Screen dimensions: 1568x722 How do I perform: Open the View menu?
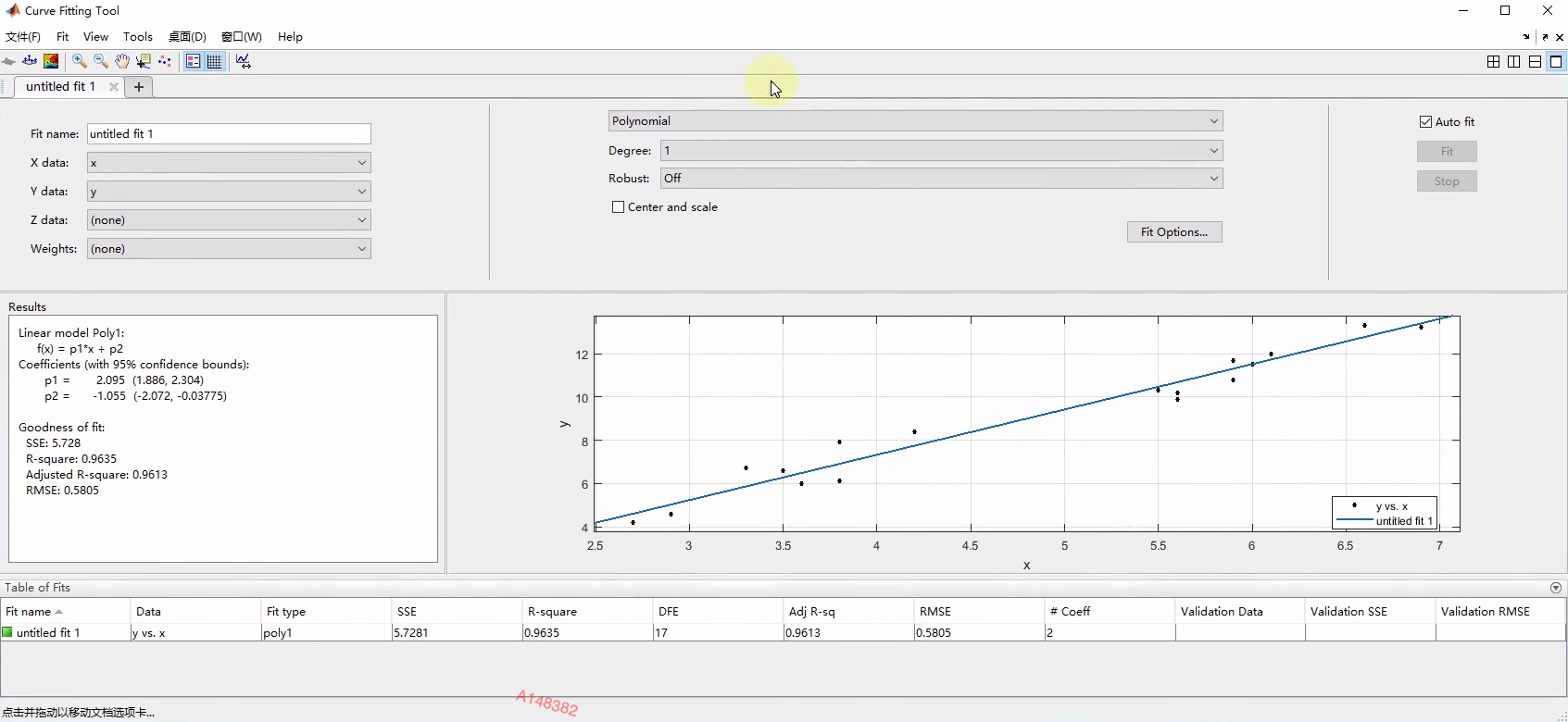(95, 37)
